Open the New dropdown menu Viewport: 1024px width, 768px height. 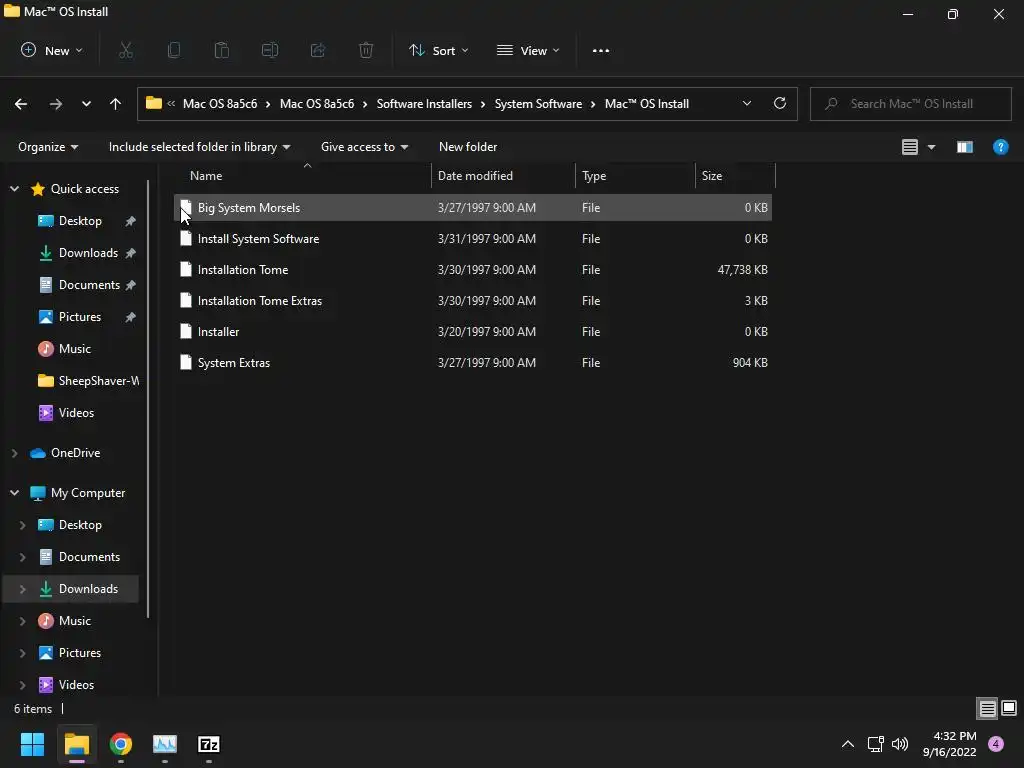click(52, 50)
